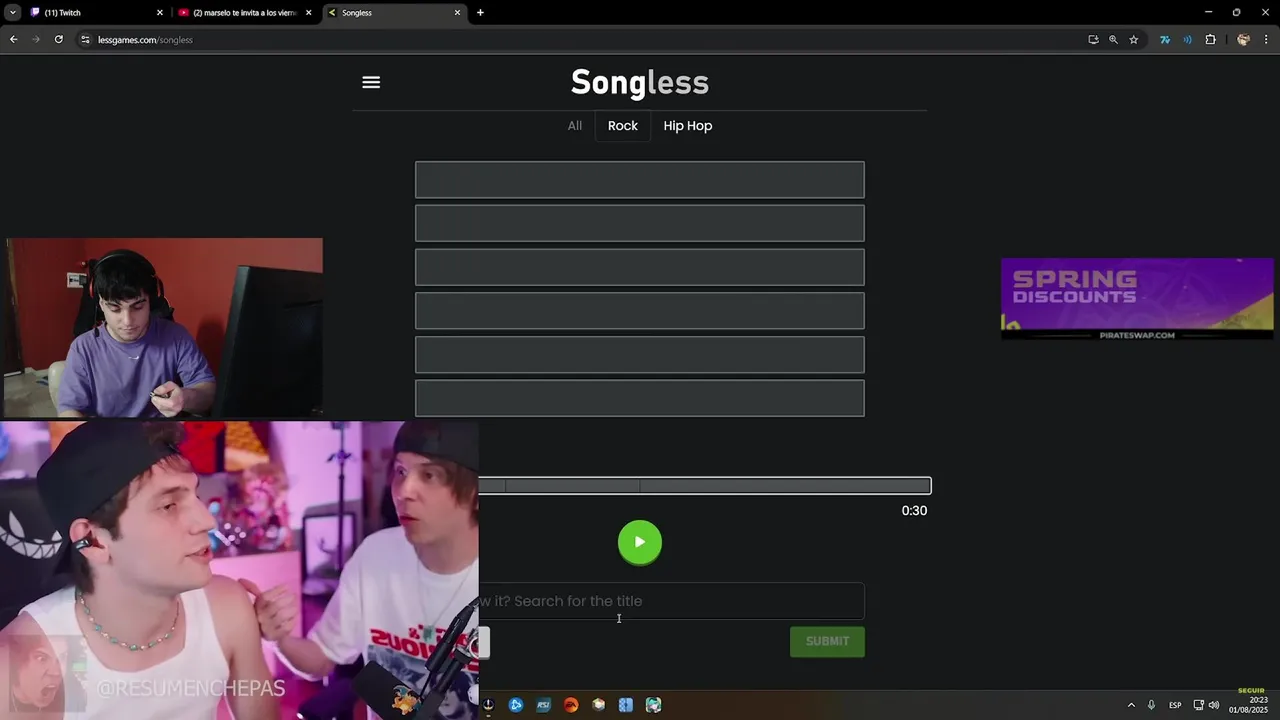Open the RSI Launcher from taskbar

pos(543,705)
